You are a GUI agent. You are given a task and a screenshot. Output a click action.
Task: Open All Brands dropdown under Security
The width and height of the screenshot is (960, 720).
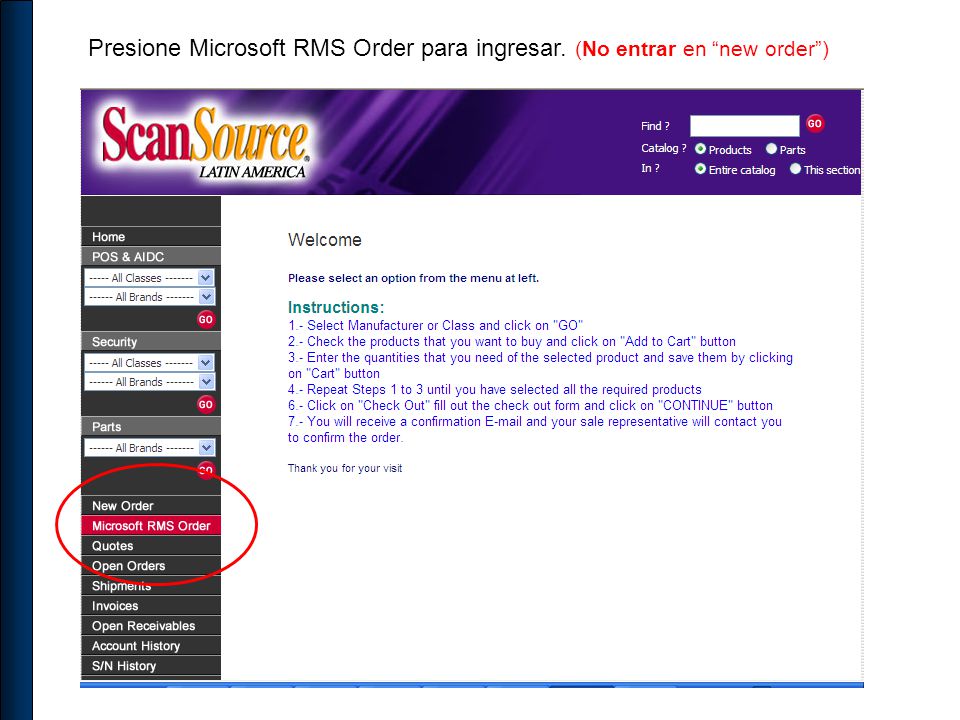[x=149, y=382]
